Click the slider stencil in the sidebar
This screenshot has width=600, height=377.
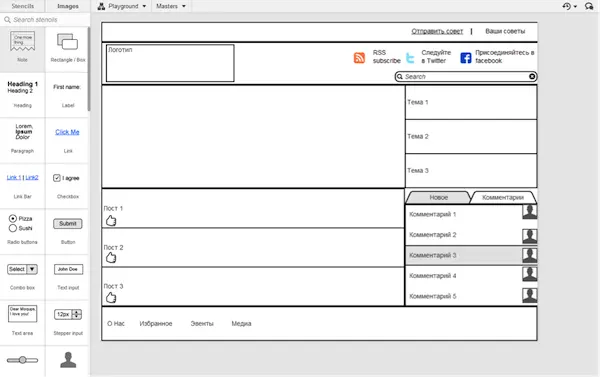coord(23,360)
